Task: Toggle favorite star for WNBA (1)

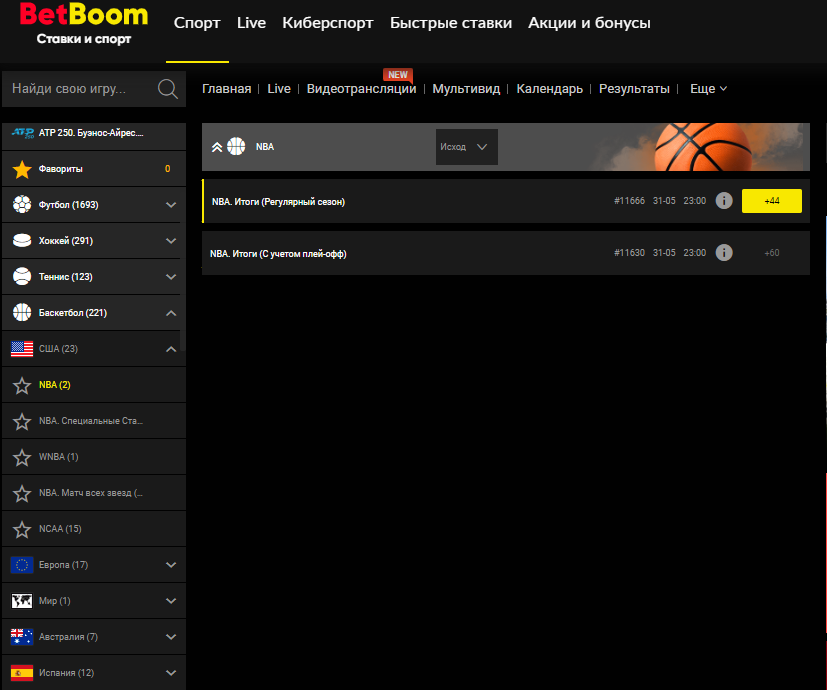Action: pos(22,457)
